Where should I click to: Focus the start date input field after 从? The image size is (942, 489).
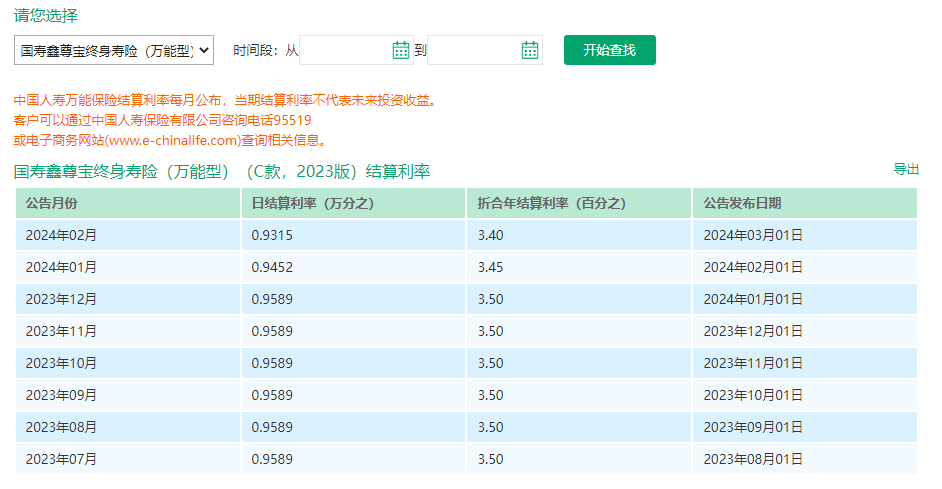point(356,50)
